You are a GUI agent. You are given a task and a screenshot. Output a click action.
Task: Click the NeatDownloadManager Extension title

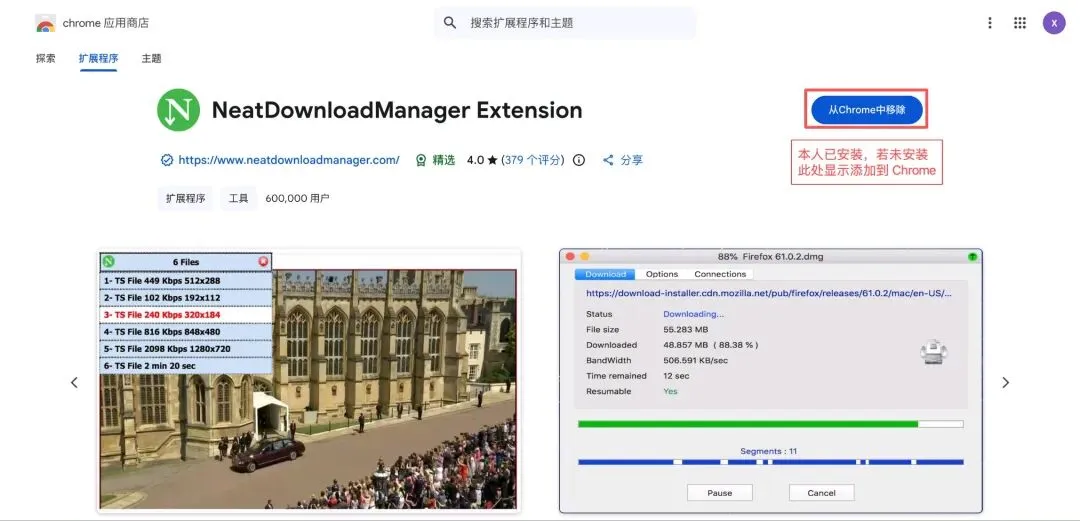[x=397, y=110]
